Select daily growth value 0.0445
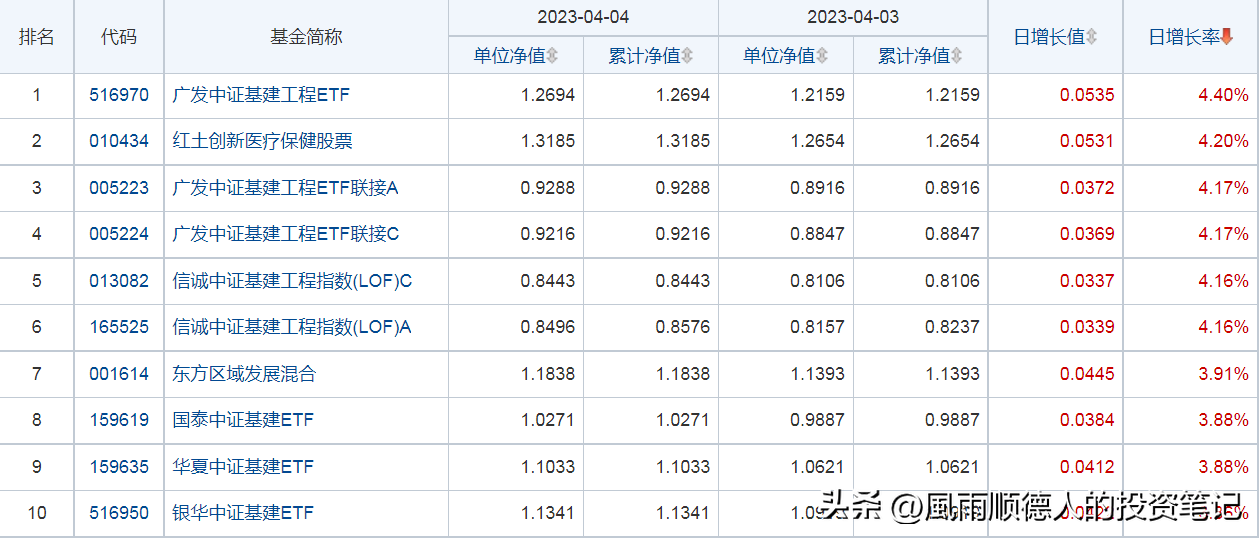The width and height of the screenshot is (1259, 538). point(1087,374)
